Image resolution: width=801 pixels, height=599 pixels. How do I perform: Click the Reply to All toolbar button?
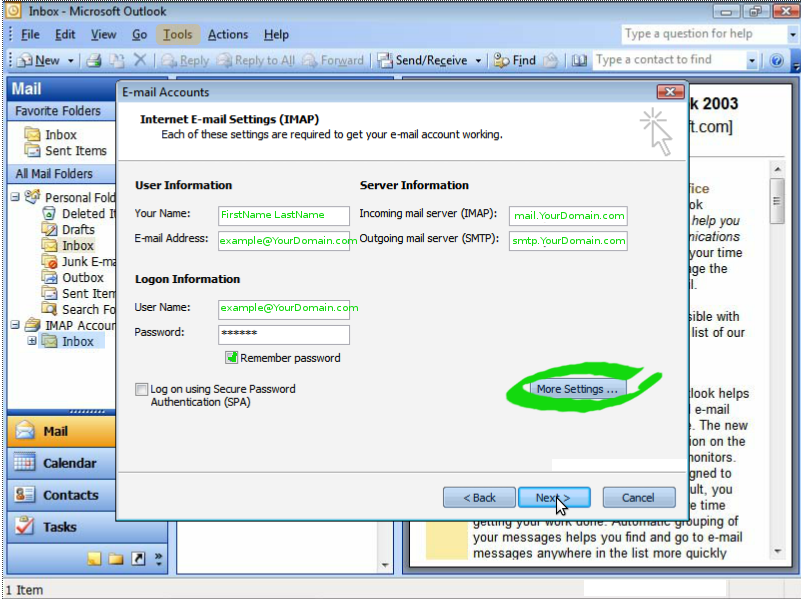coord(255,60)
